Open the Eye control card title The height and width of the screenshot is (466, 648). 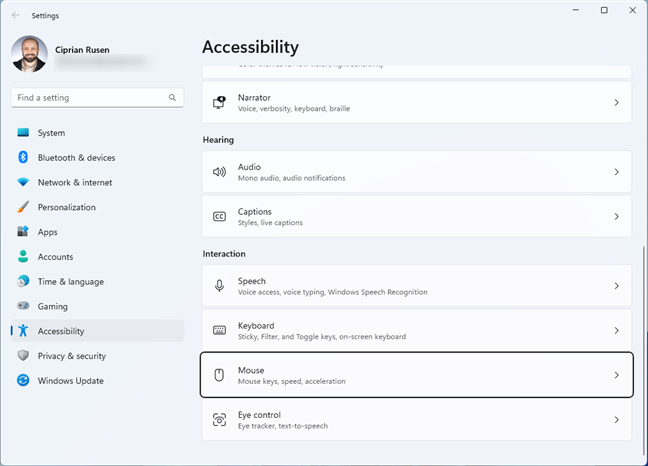coord(259,415)
